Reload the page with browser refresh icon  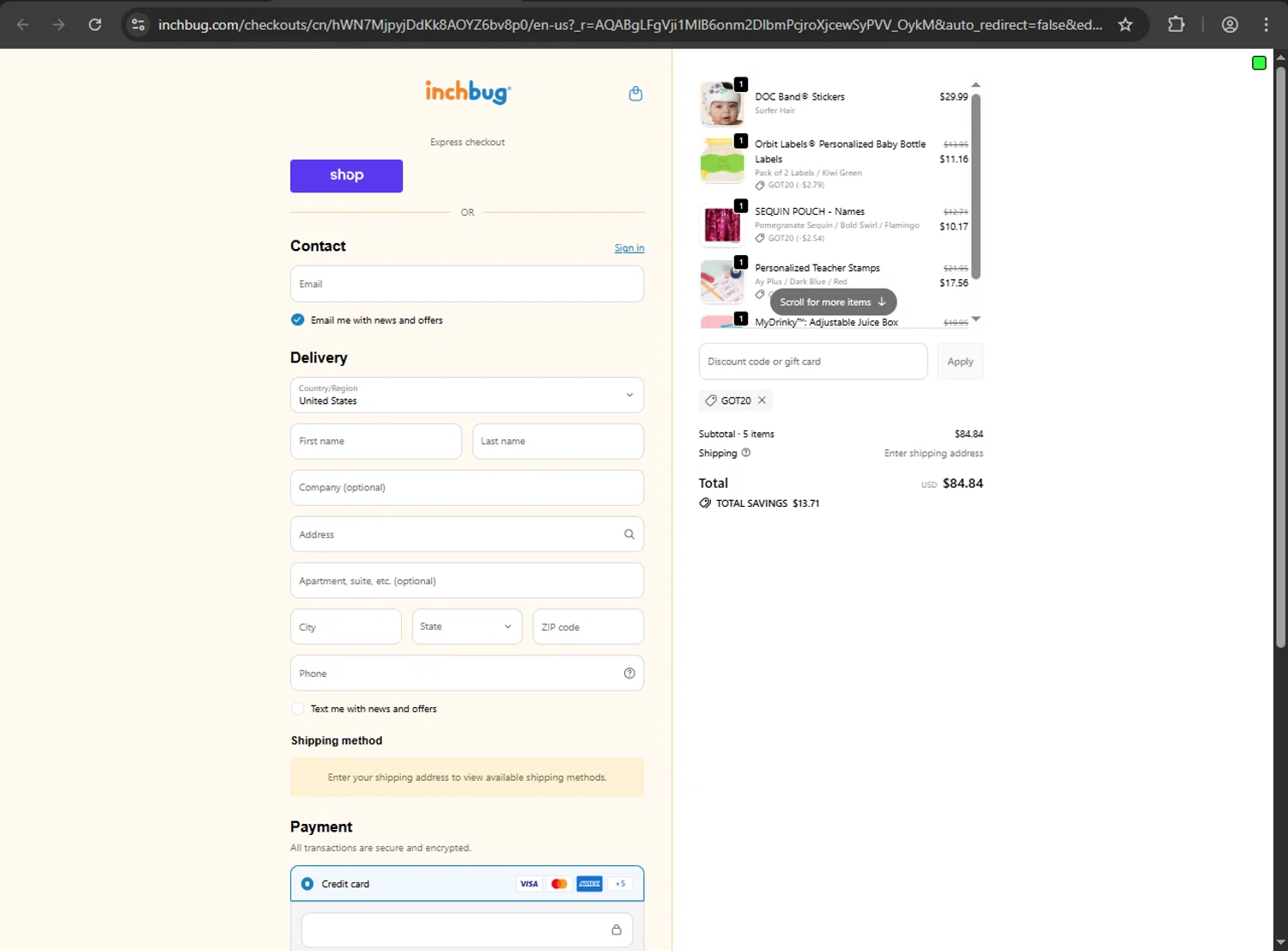95,25
